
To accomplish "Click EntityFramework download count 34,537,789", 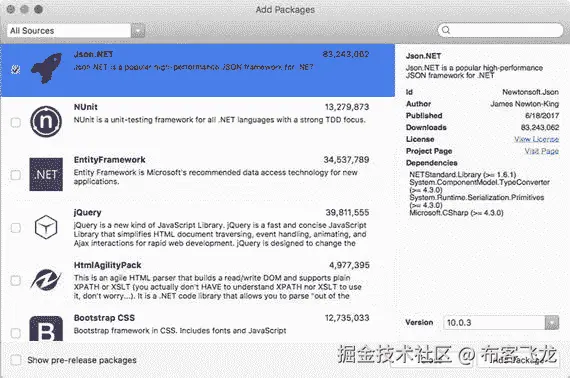I will pyautogui.click(x=346, y=160).
